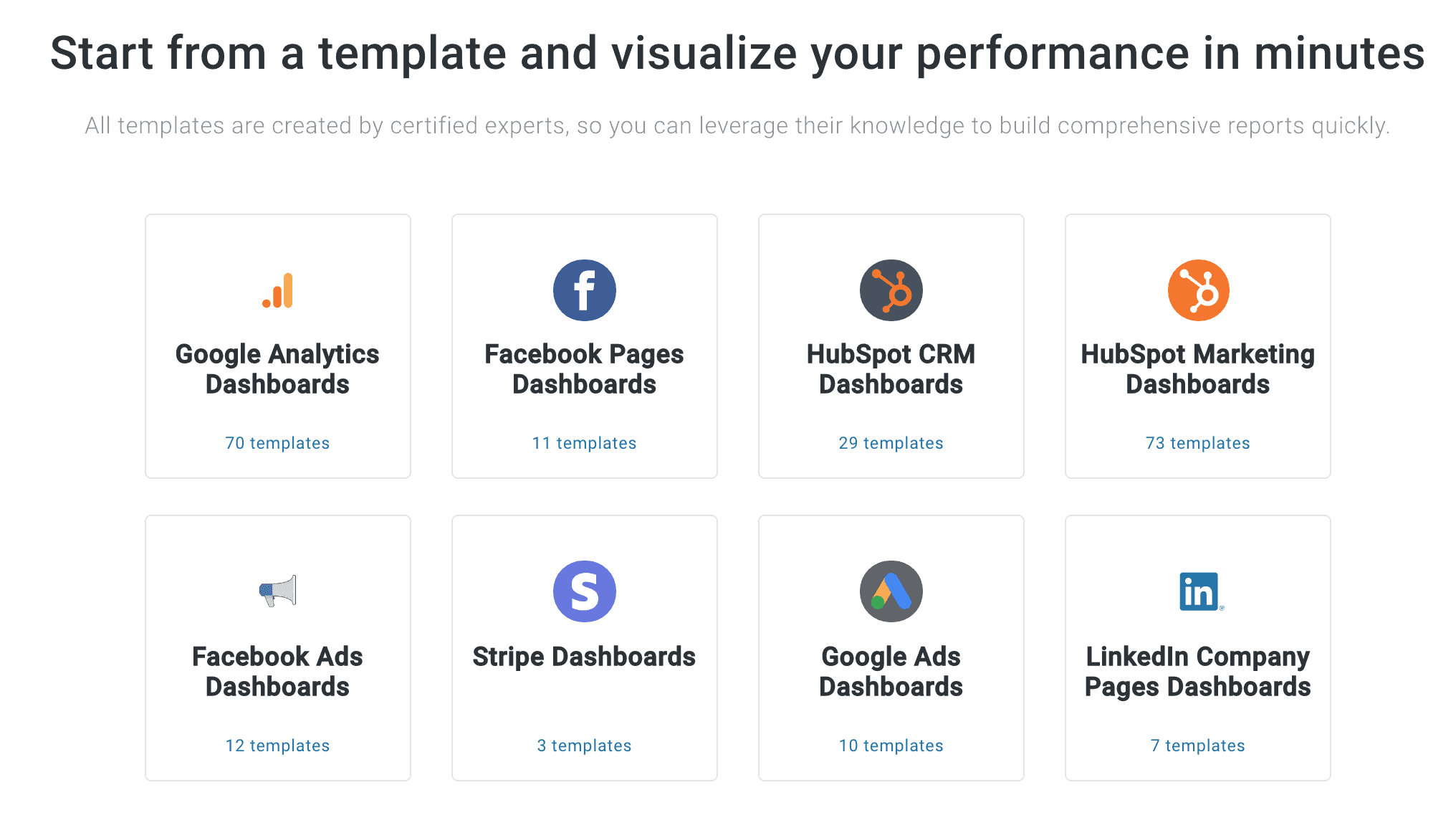Click the LinkedIn logo icon

[1197, 591]
